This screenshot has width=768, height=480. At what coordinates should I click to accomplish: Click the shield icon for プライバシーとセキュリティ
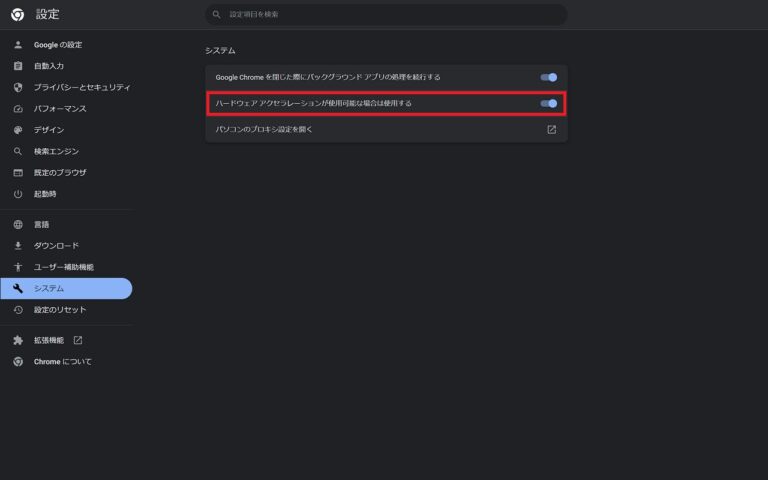pyautogui.click(x=18, y=87)
